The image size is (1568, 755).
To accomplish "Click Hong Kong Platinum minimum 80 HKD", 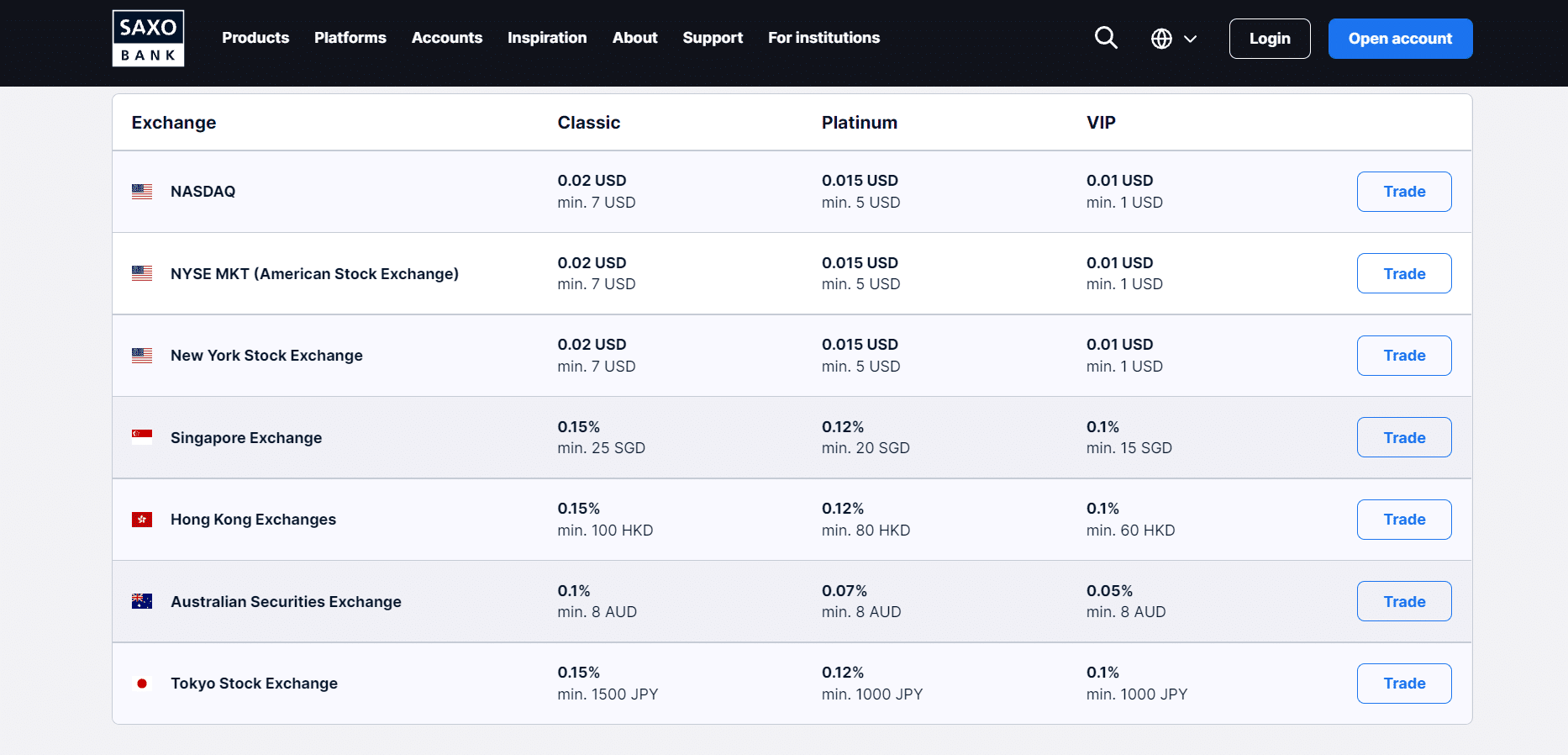I will pyautogui.click(x=866, y=531).
